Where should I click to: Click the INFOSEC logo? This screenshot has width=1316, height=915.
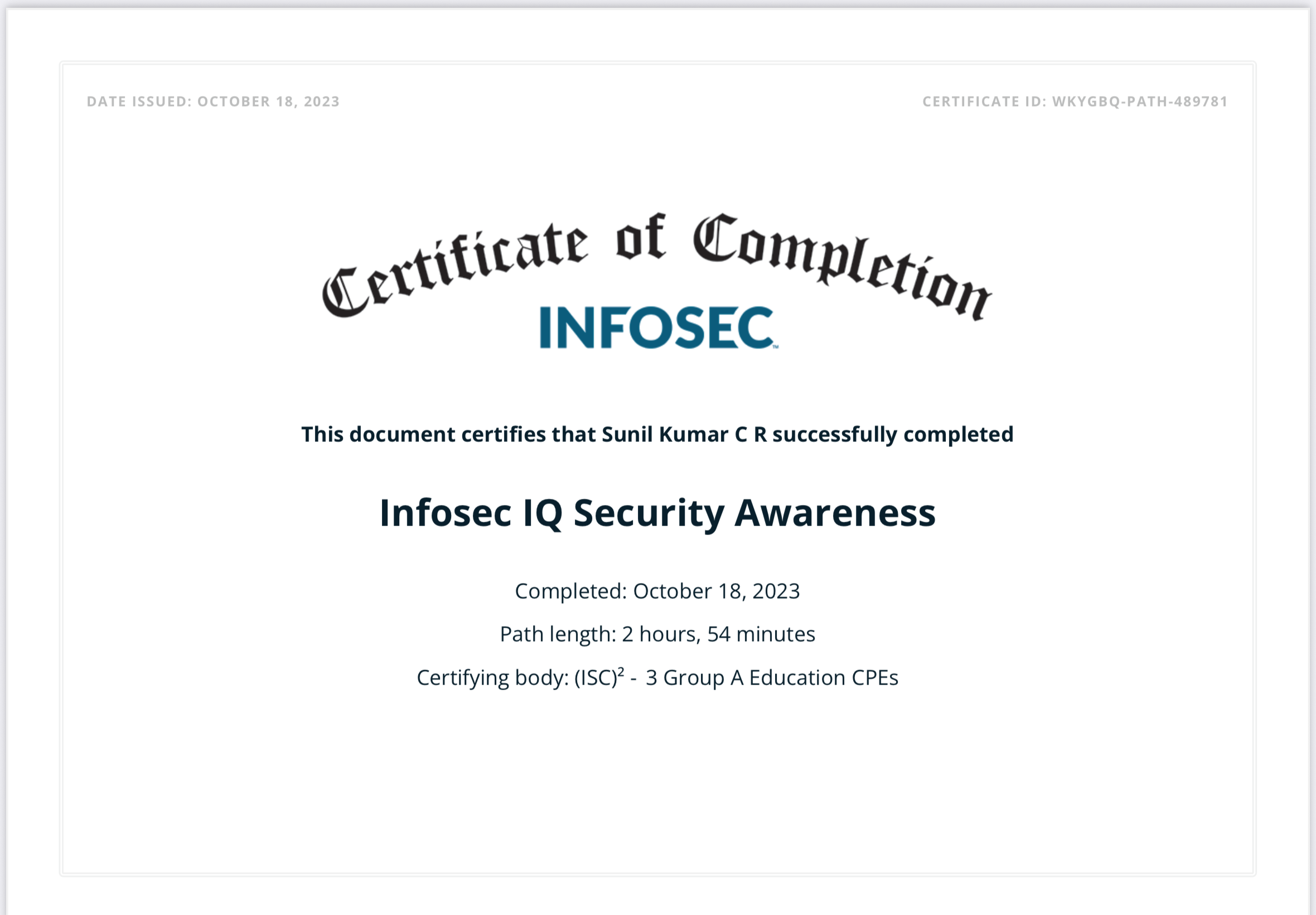659,328
